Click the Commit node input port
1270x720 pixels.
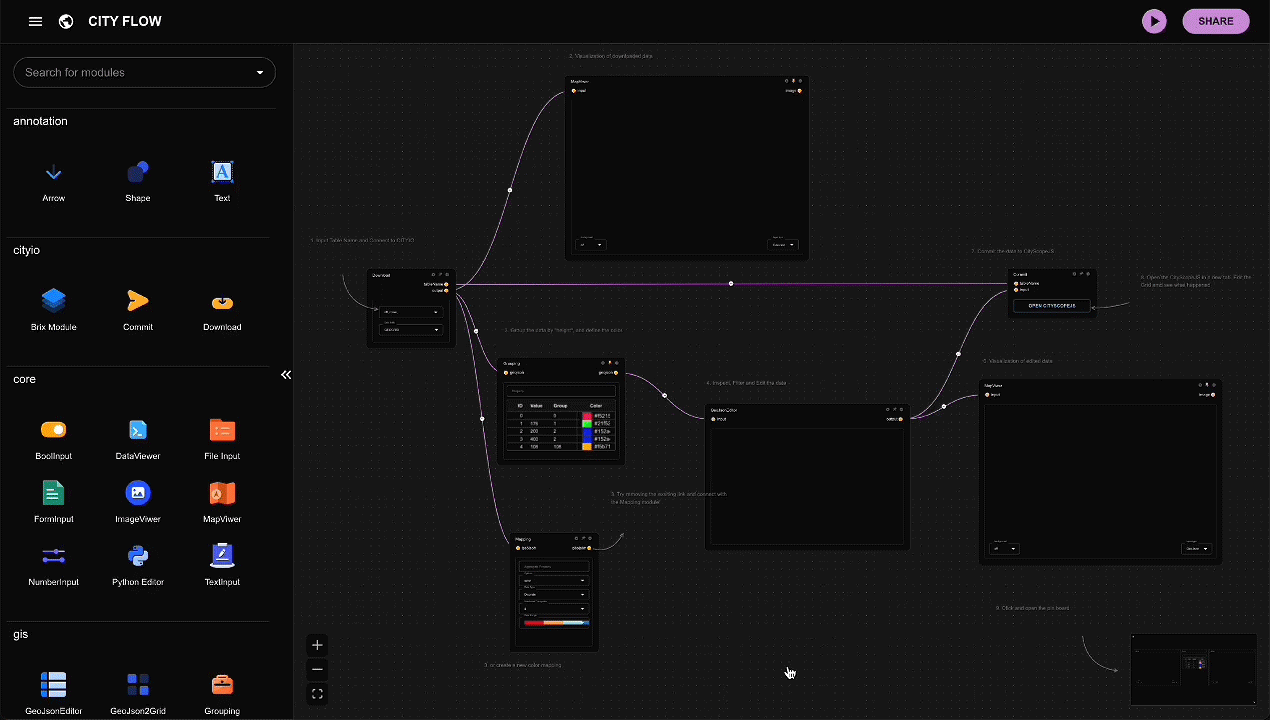coord(1016,290)
